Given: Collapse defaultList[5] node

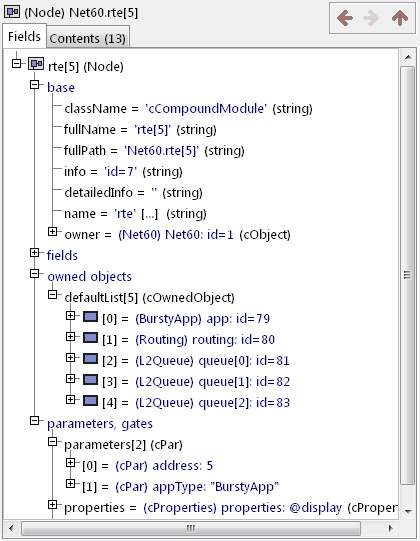Looking at the screenshot, I should pyautogui.click(x=52, y=295).
